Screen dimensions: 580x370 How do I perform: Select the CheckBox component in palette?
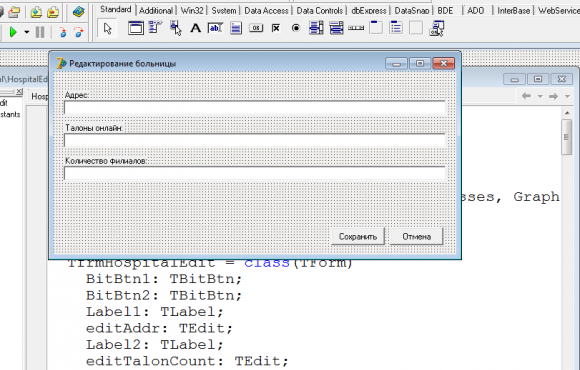point(276,28)
